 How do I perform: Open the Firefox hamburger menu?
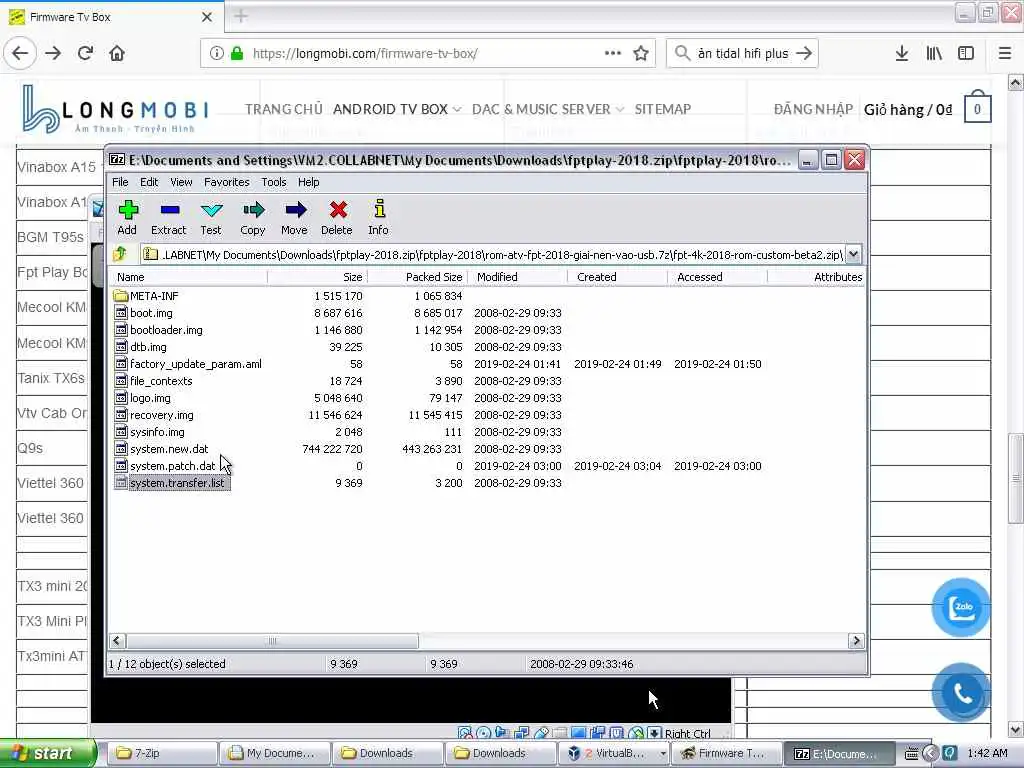[x=1005, y=54]
